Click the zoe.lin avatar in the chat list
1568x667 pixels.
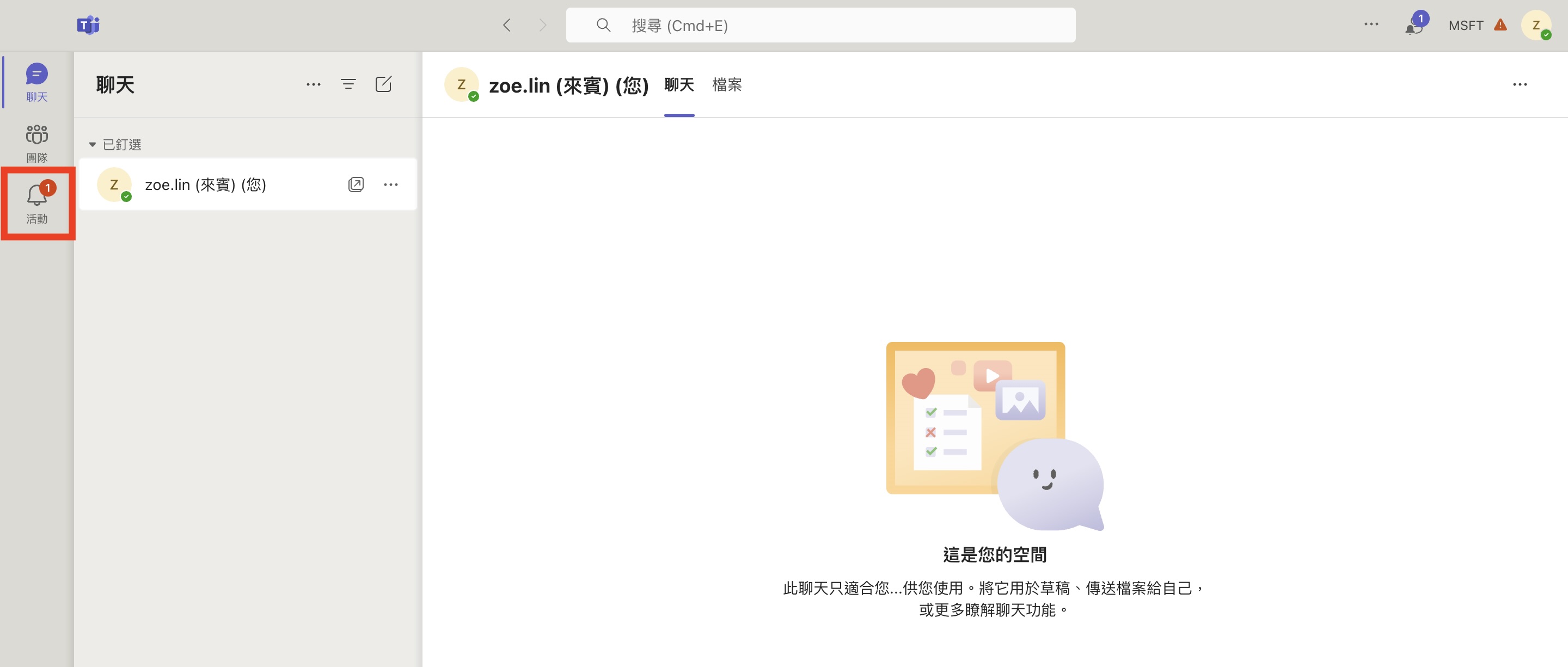click(114, 185)
